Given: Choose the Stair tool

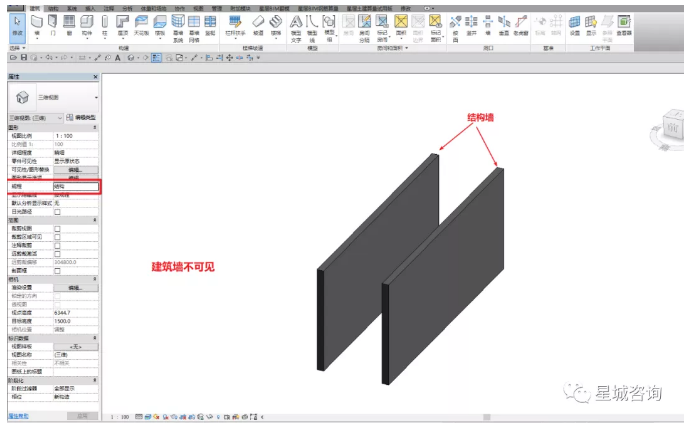Looking at the screenshot, I should click(x=276, y=25).
